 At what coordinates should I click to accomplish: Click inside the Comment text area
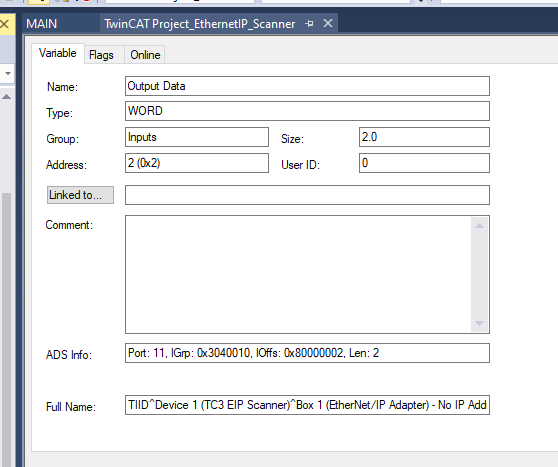298,274
